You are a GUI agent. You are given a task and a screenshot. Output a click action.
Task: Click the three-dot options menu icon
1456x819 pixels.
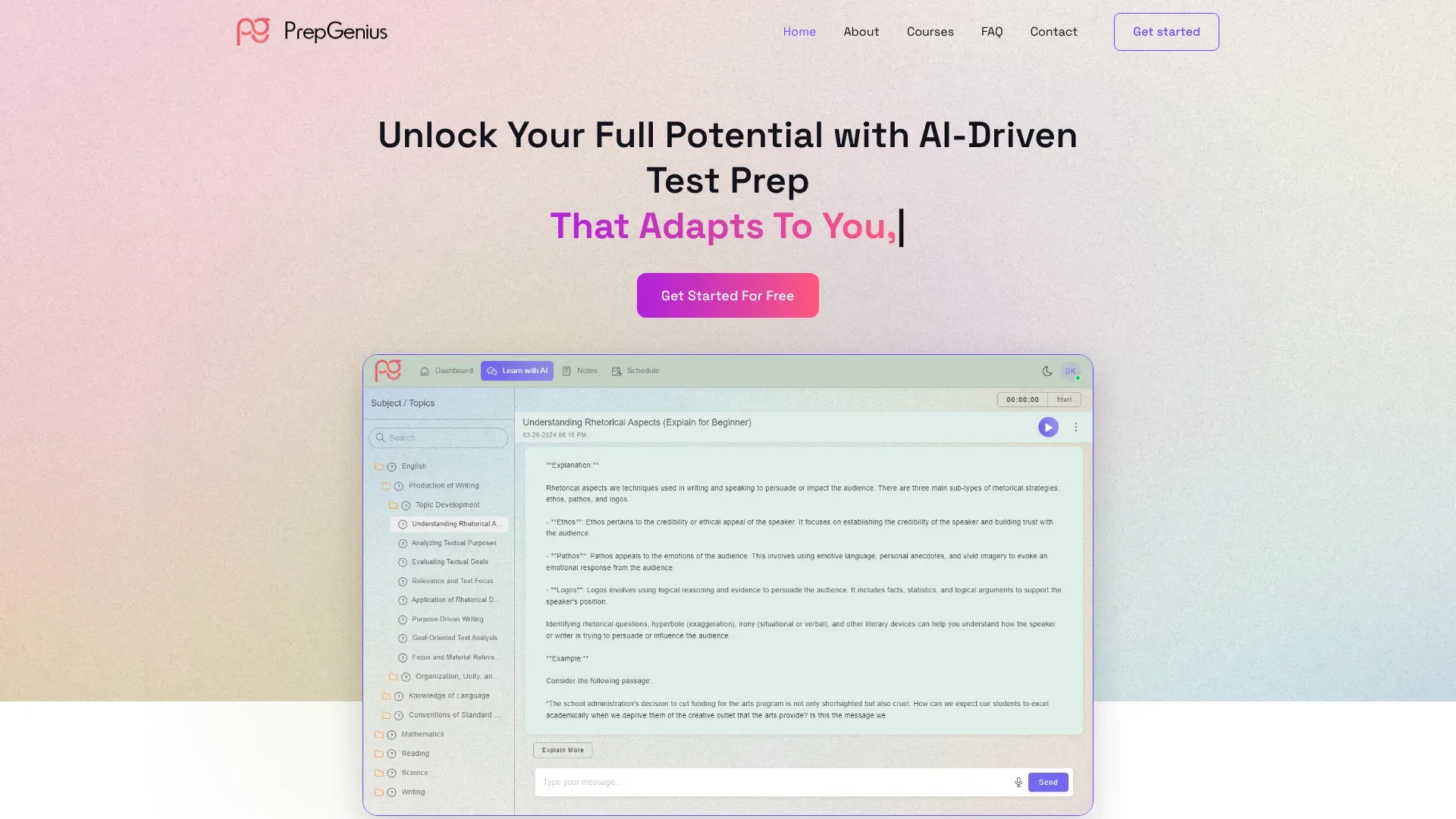point(1076,427)
